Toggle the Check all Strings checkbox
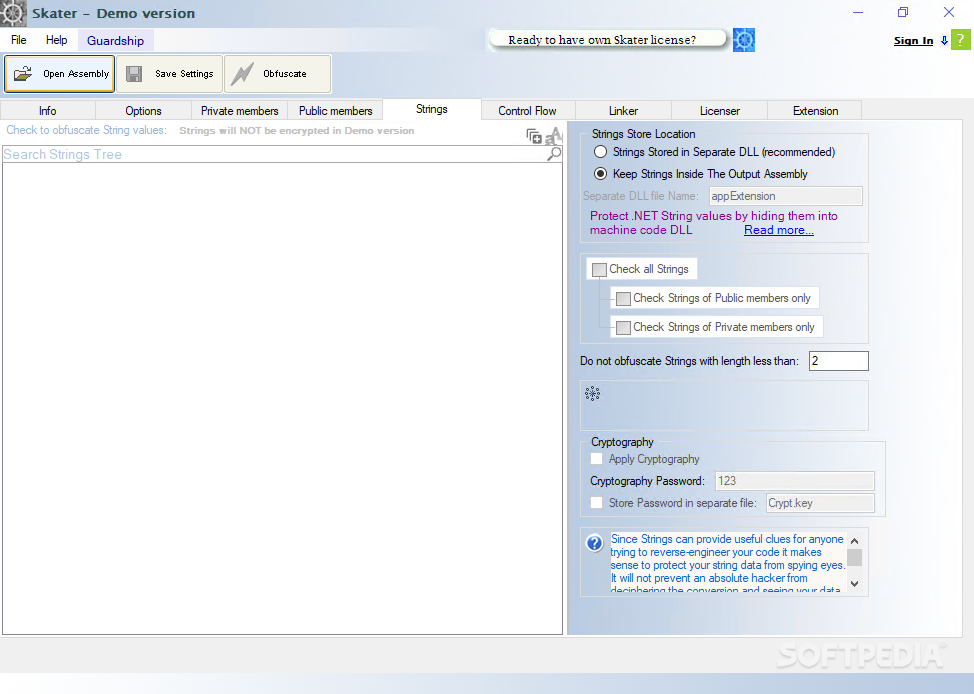This screenshot has width=974, height=694. (599, 270)
